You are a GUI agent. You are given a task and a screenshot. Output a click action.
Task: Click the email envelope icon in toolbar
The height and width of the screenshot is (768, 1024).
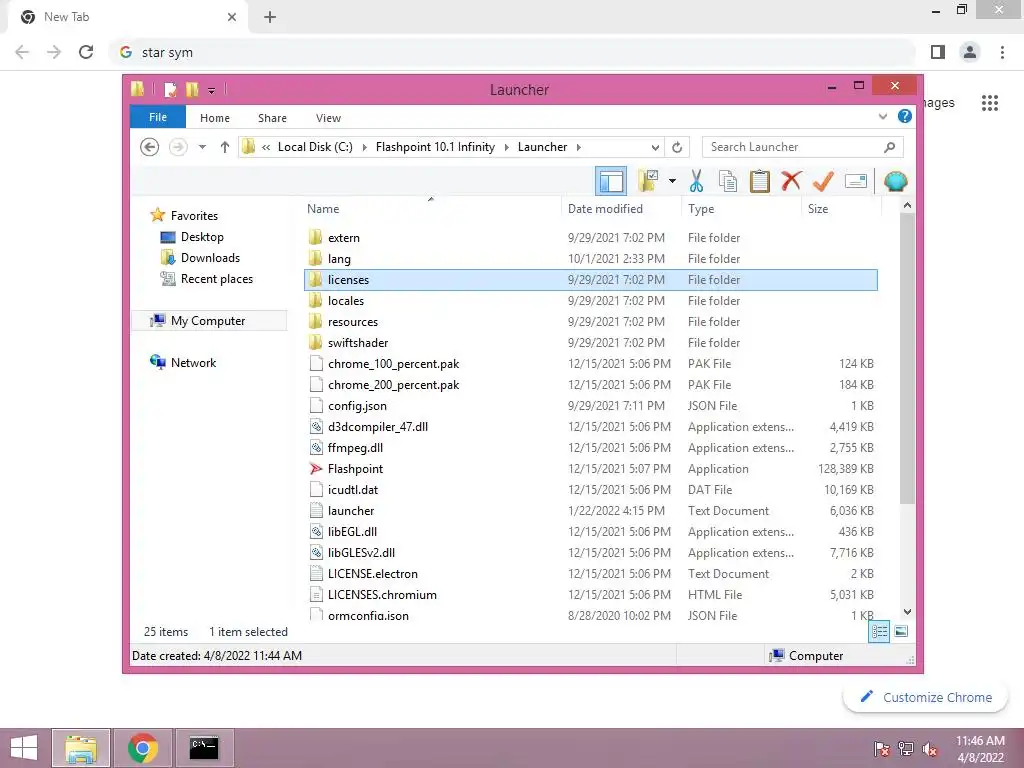(856, 181)
